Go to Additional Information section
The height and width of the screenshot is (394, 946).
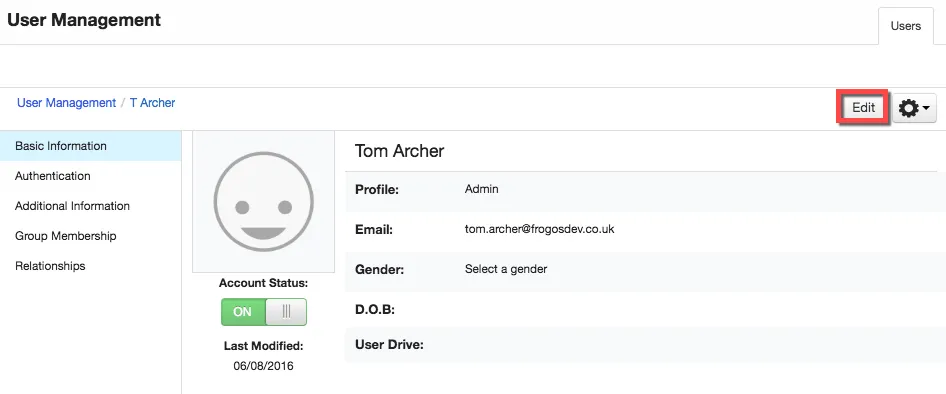[x=90, y=206]
